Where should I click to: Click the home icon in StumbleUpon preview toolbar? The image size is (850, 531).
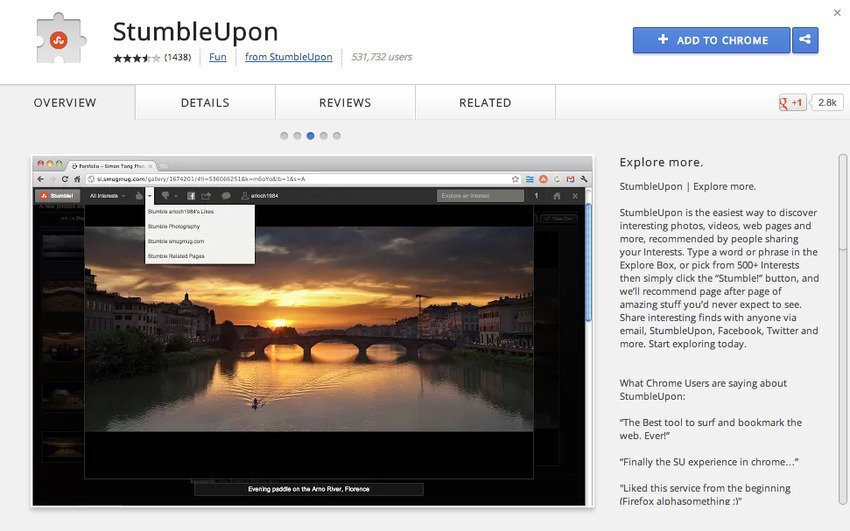[557, 196]
